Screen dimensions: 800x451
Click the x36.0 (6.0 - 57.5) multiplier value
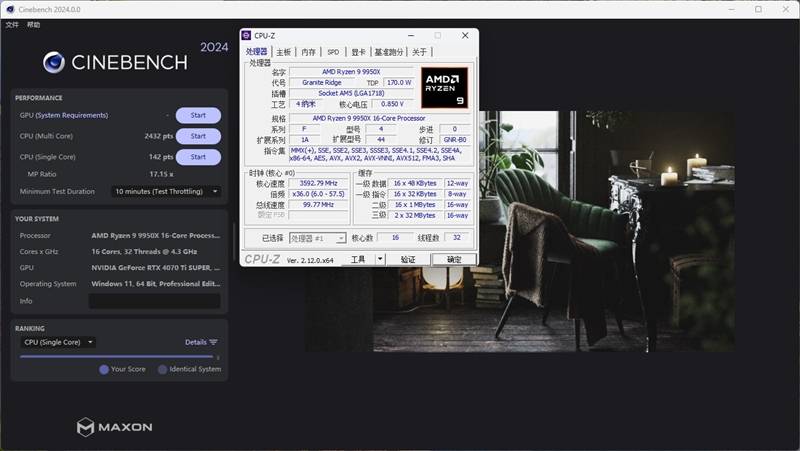318,194
